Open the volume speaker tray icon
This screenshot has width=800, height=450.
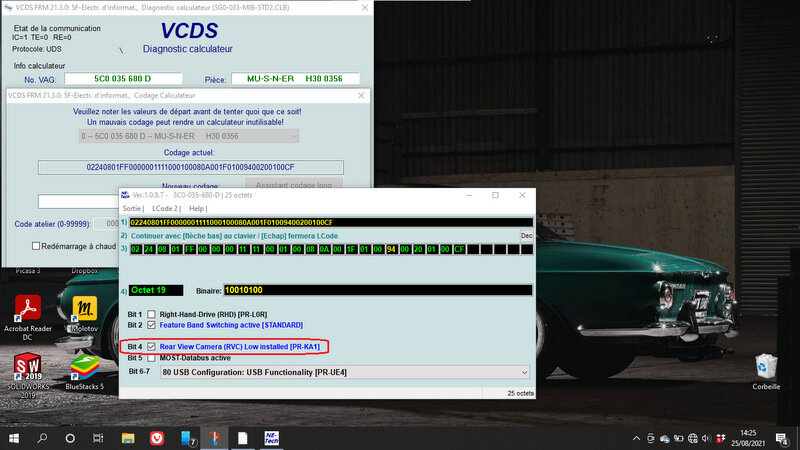tap(706, 438)
